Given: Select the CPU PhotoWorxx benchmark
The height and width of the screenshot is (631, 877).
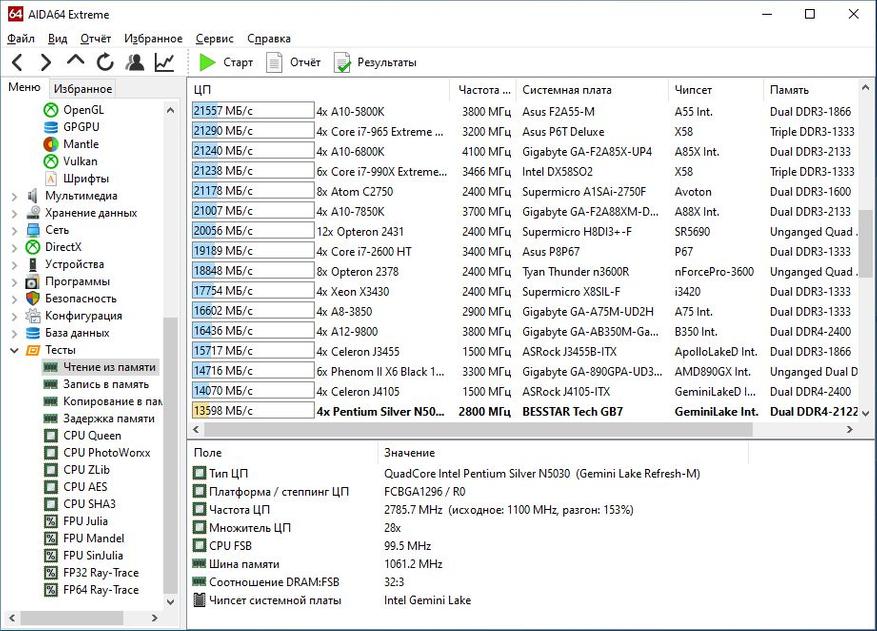Looking at the screenshot, I should click(107, 453).
